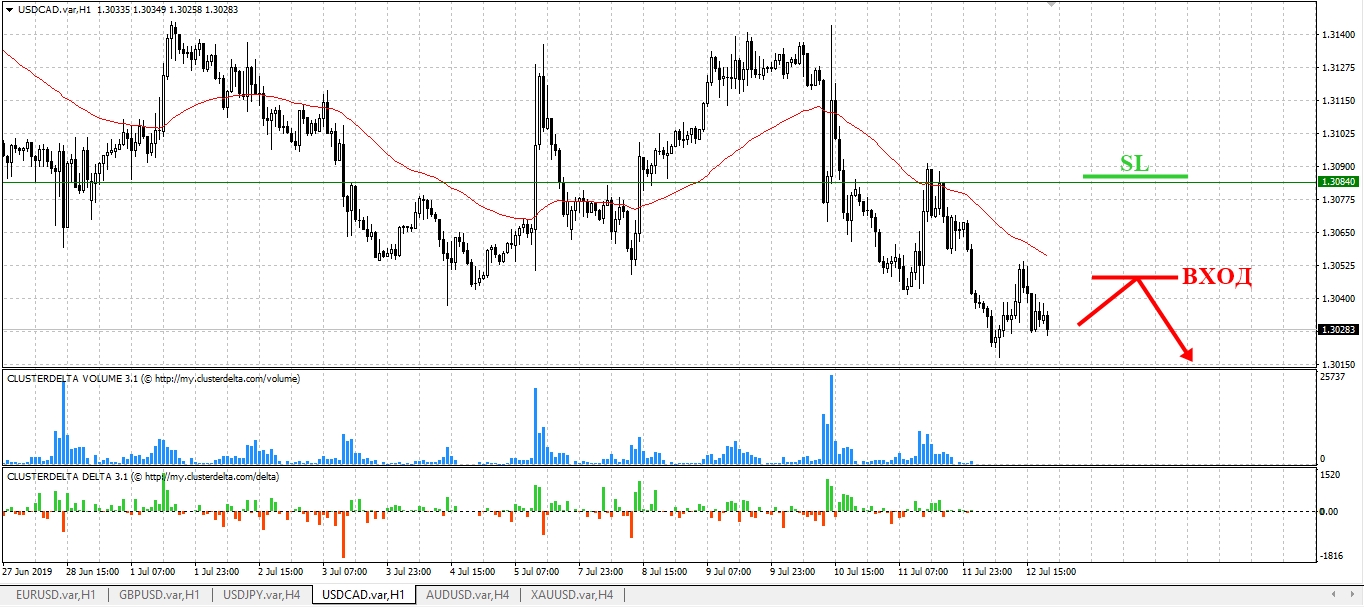Click the 1.30900 price scale value
This screenshot has height=607, width=1364.
1337,166
